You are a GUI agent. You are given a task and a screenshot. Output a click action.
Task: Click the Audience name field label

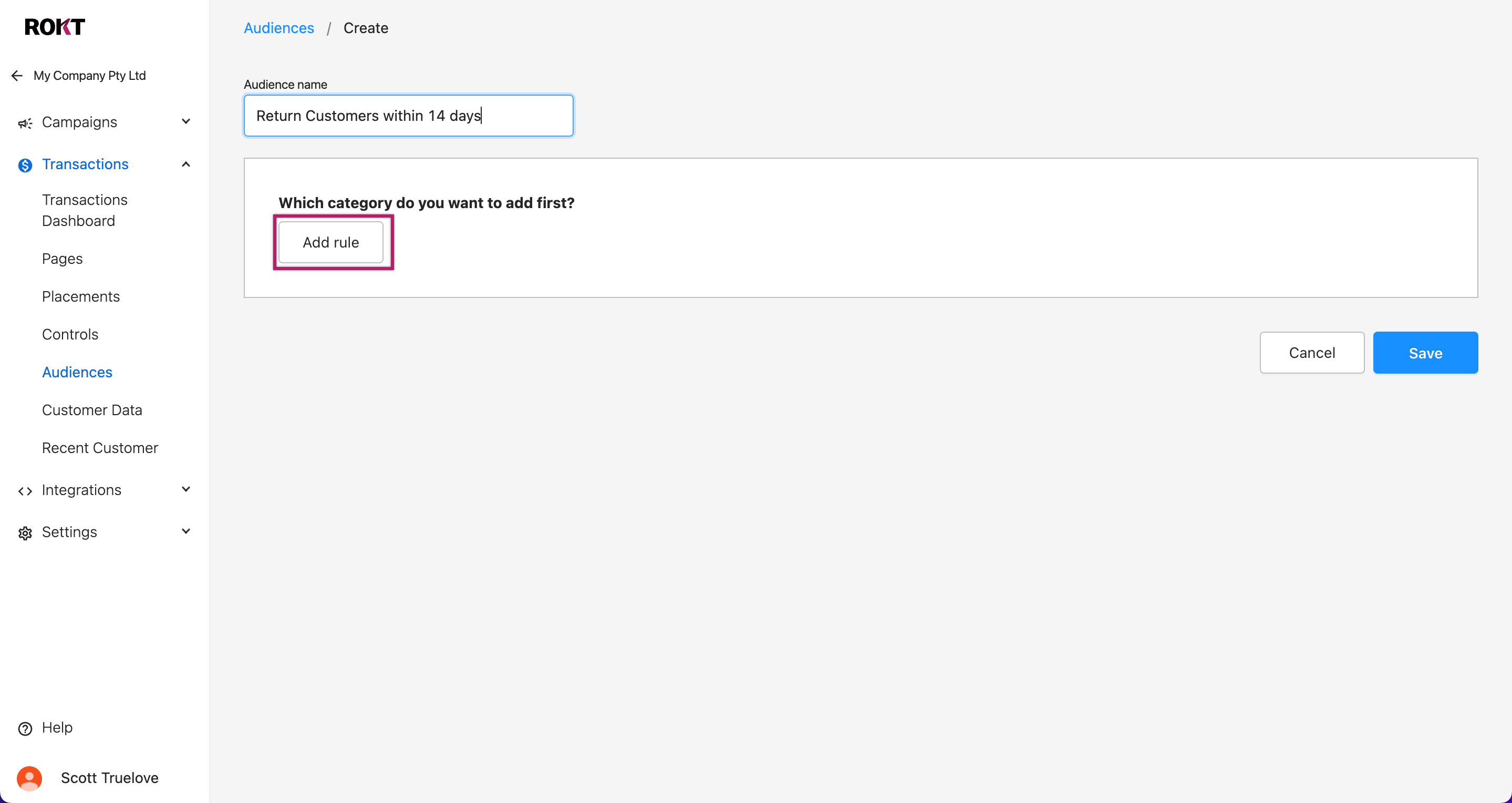(285, 85)
